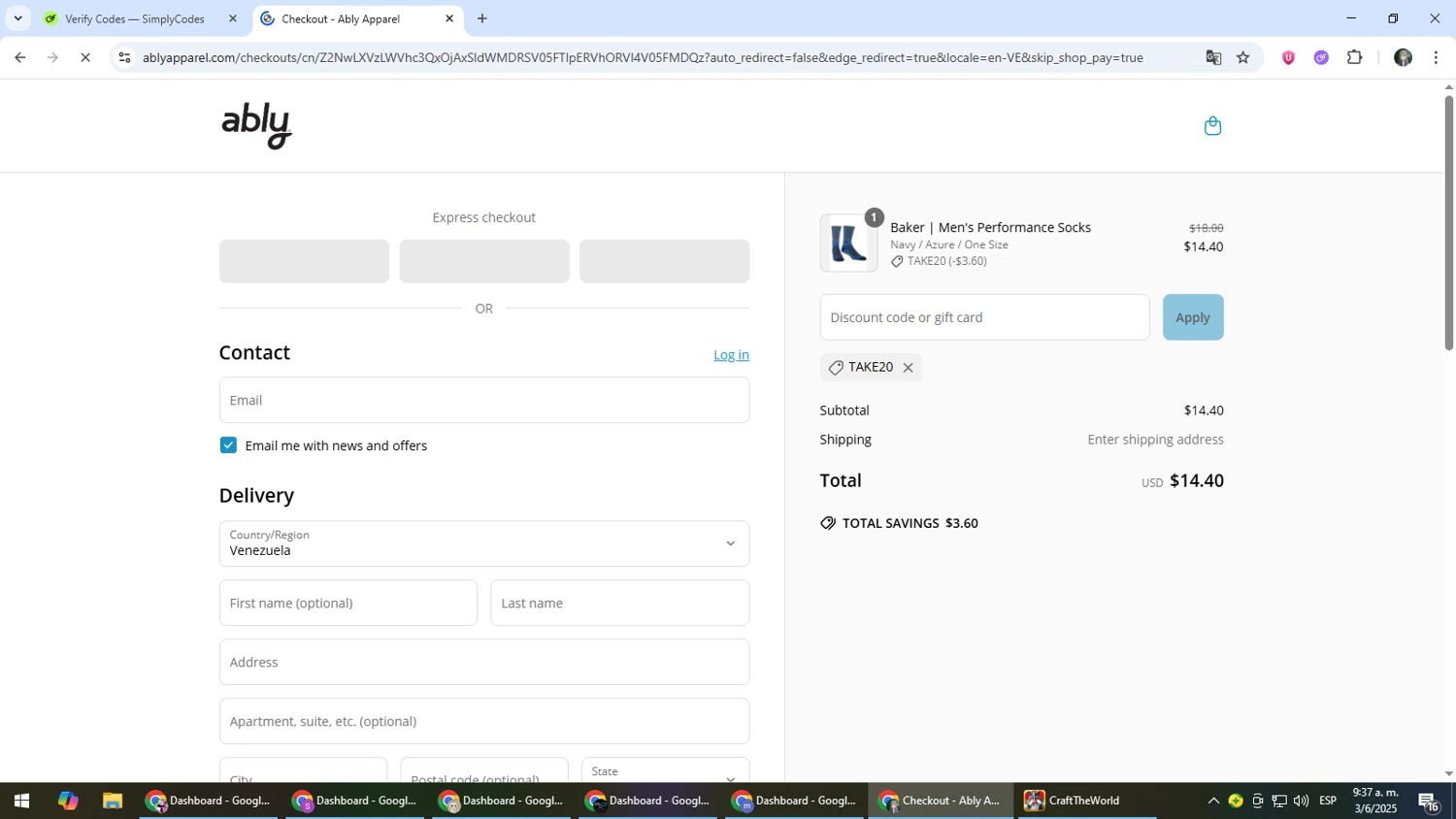The height and width of the screenshot is (819, 1456).
Task: View site information icon in address bar
Action: tap(124, 57)
